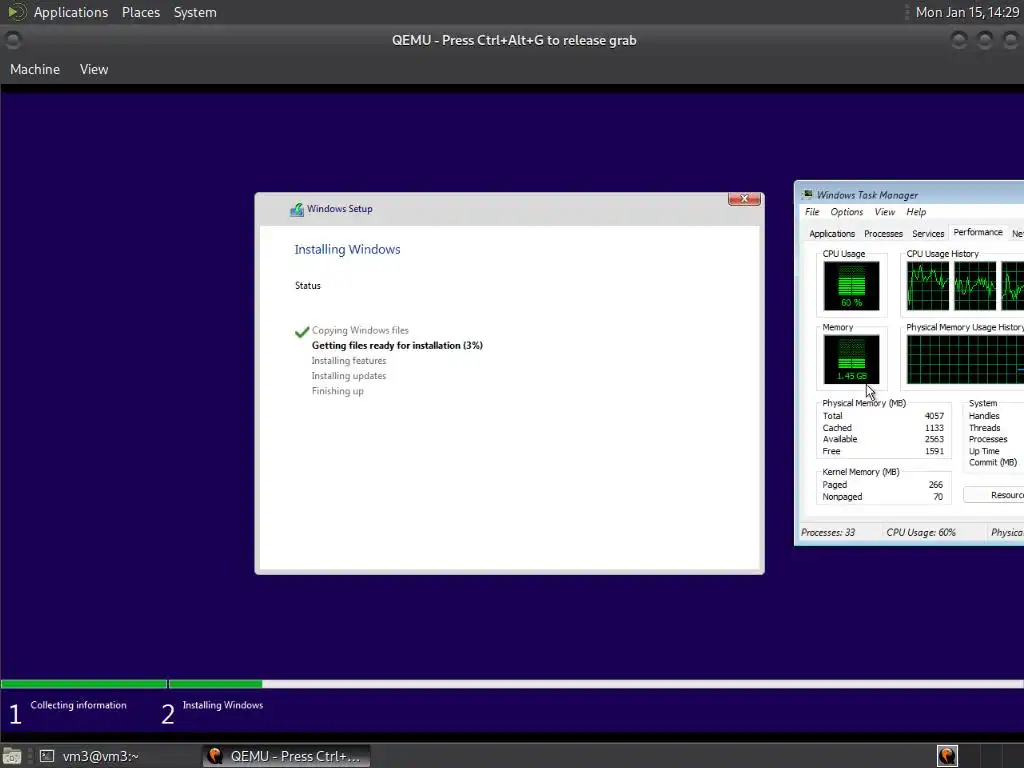Click the Windows Setup title icon
This screenshot has width=1024, height=768.
coord(296,209)
